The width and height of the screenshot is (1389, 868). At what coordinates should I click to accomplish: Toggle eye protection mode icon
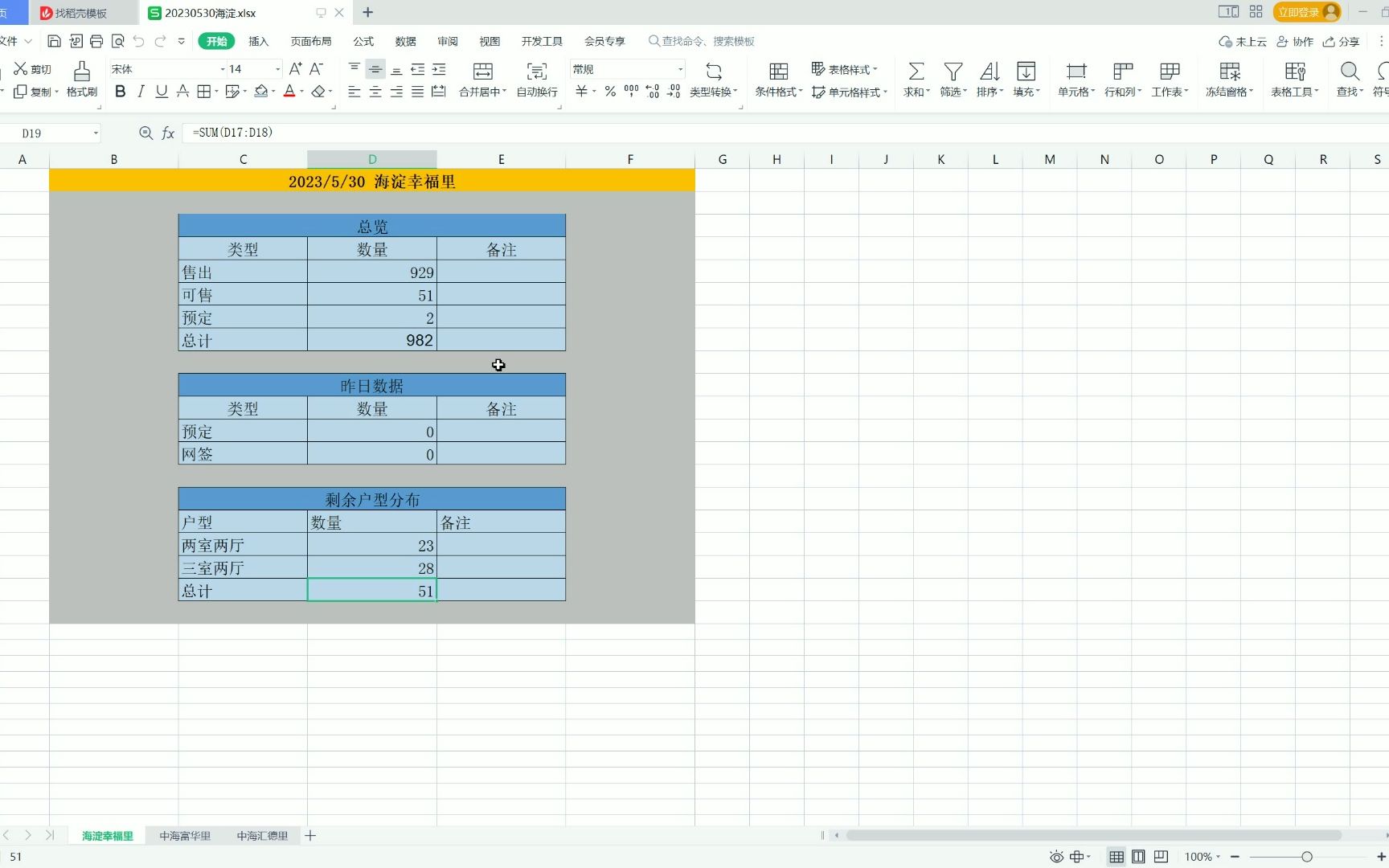pos(1056,857)
